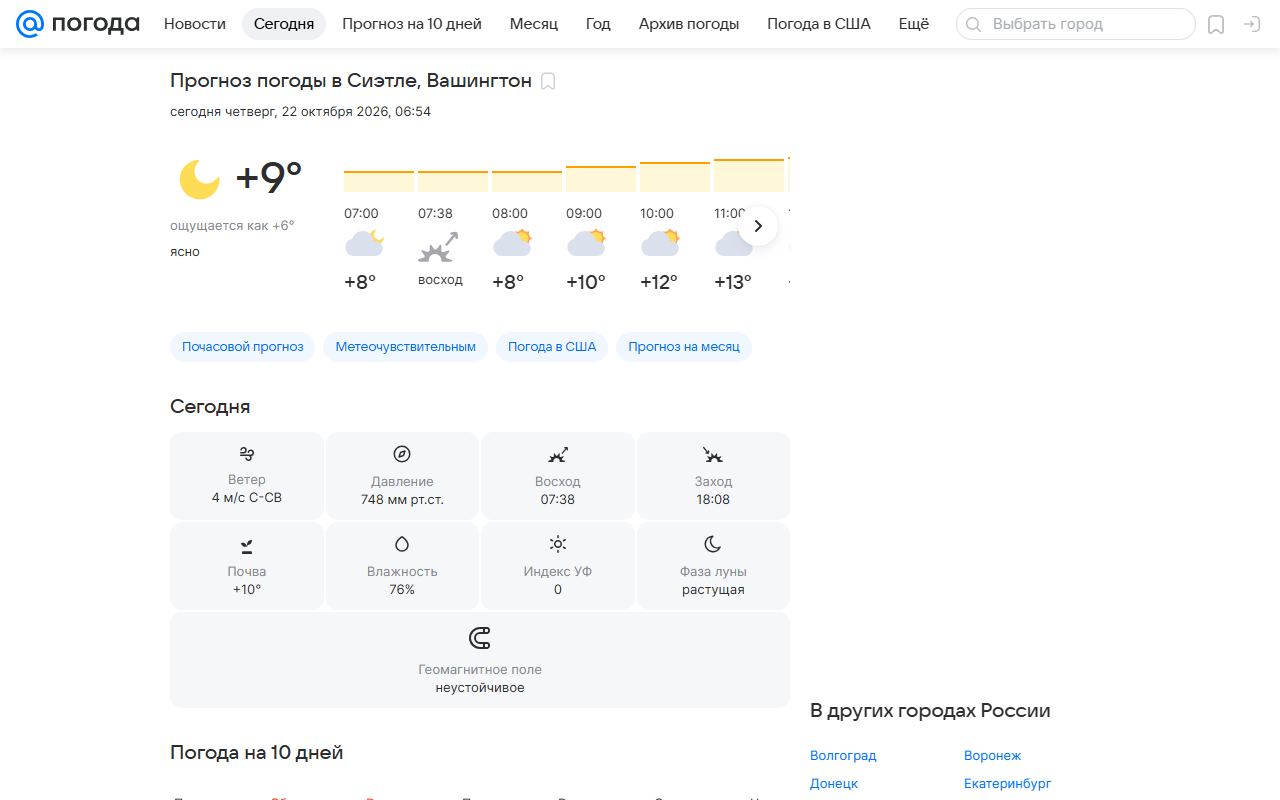Focus the Выбрать город search field
Viewport: 1280px width, 800px height.
[1076, 24]
